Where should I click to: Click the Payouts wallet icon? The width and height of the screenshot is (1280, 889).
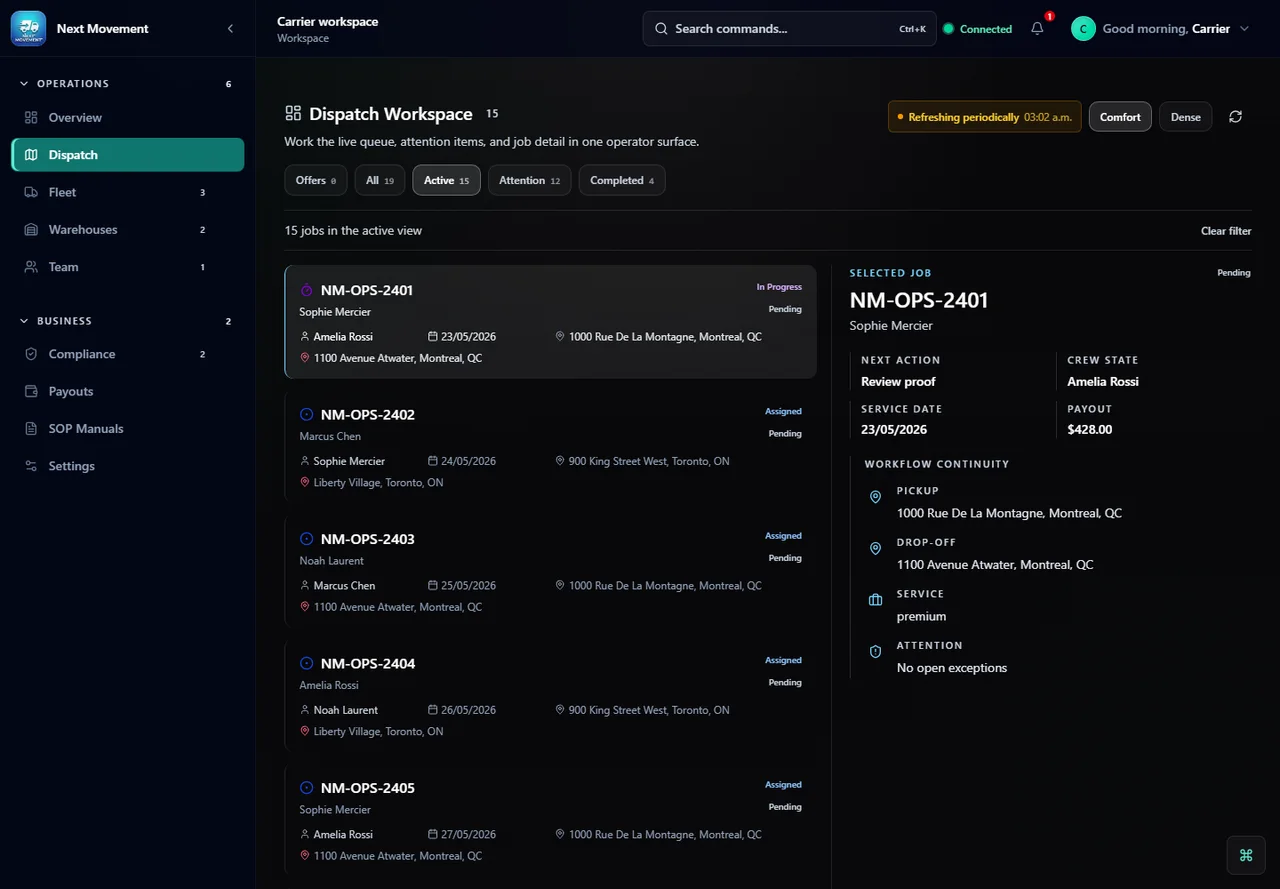click(x=31, y=391)
